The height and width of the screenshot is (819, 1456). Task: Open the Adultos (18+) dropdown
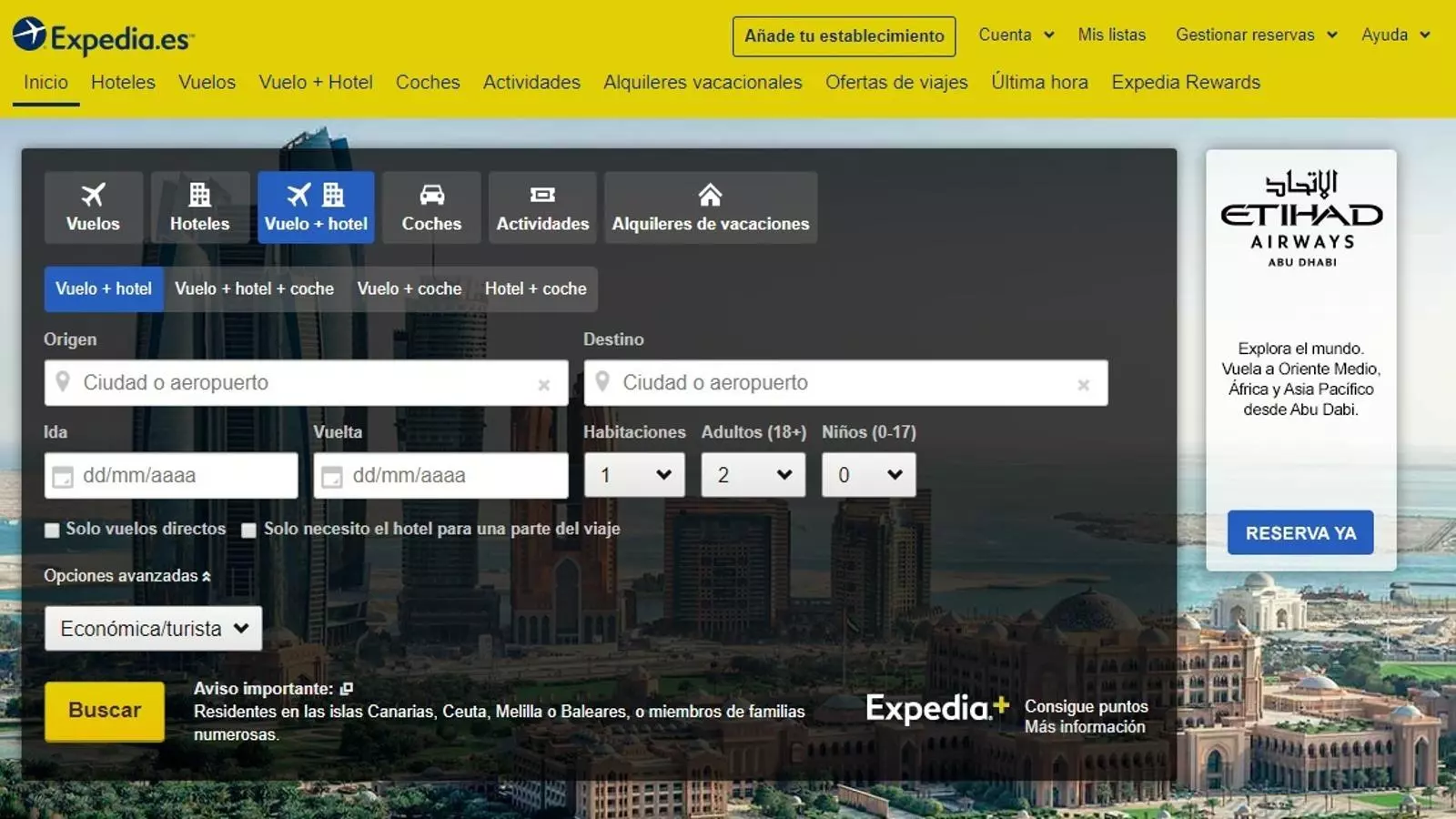753,475
